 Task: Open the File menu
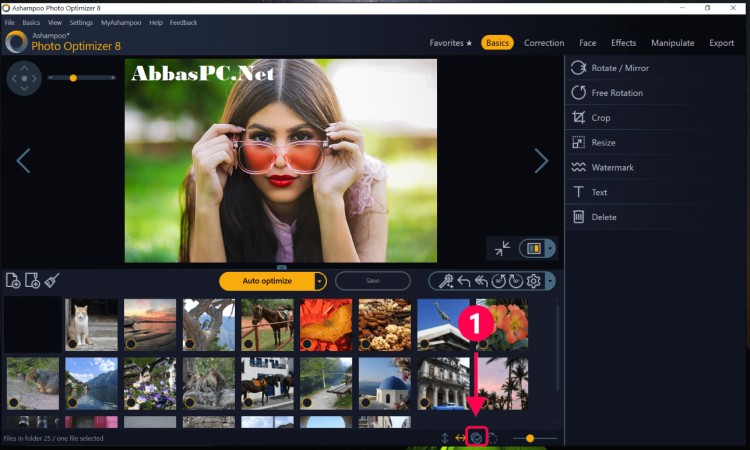pyautogui.click(x=10, y=22)
